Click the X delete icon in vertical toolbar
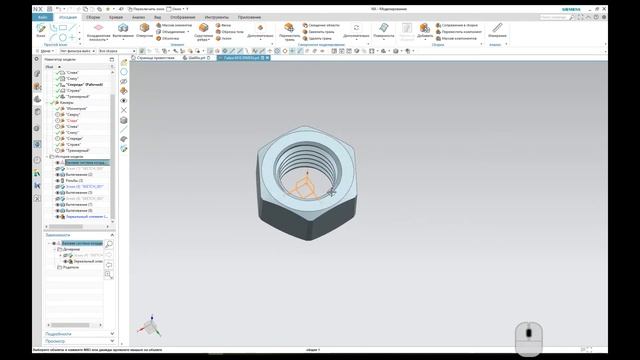640x360 pixels. pos(124,110)
